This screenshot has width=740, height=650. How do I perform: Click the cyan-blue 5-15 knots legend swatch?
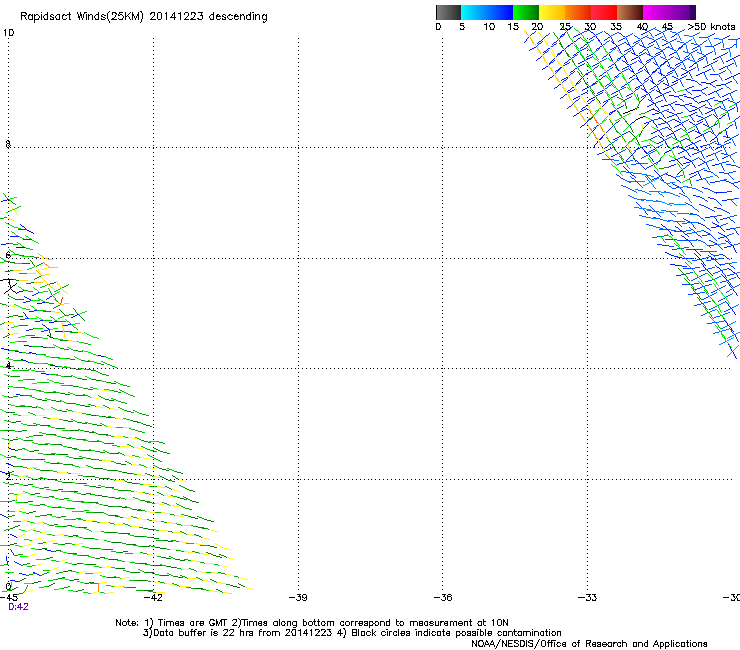(x=487, y=12)
